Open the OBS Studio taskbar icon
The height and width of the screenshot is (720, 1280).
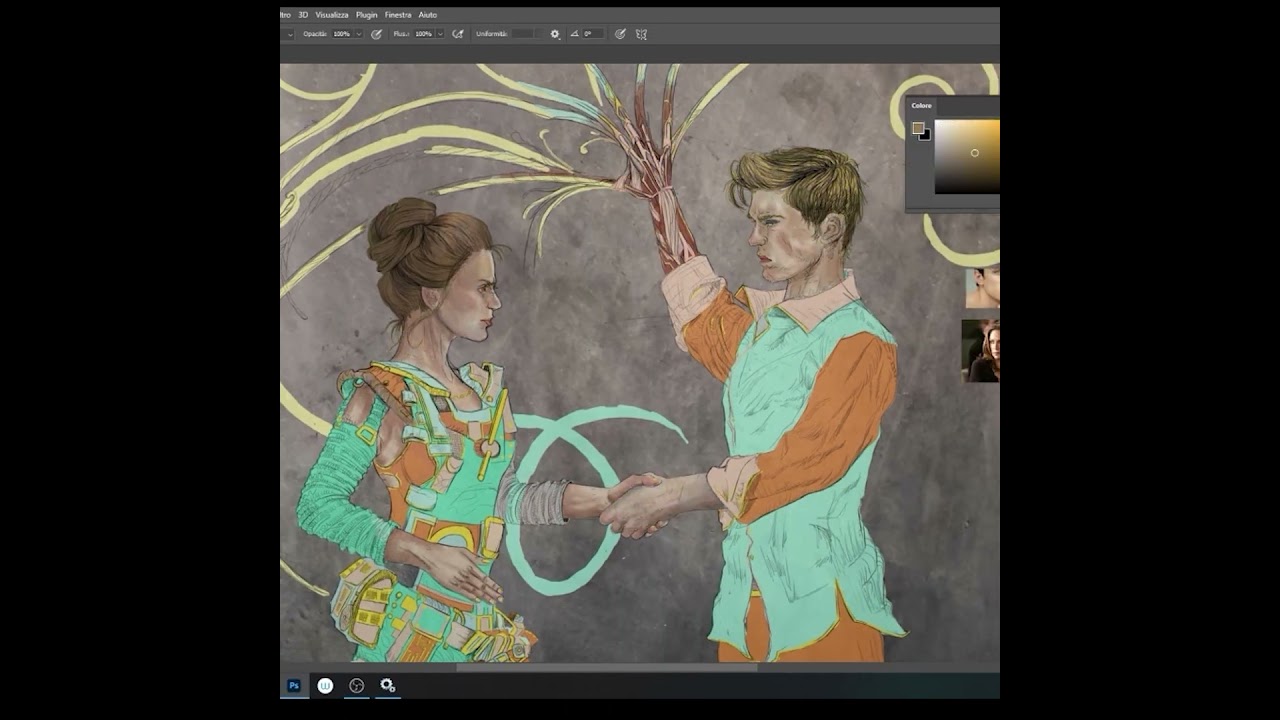tap(356, 685)
